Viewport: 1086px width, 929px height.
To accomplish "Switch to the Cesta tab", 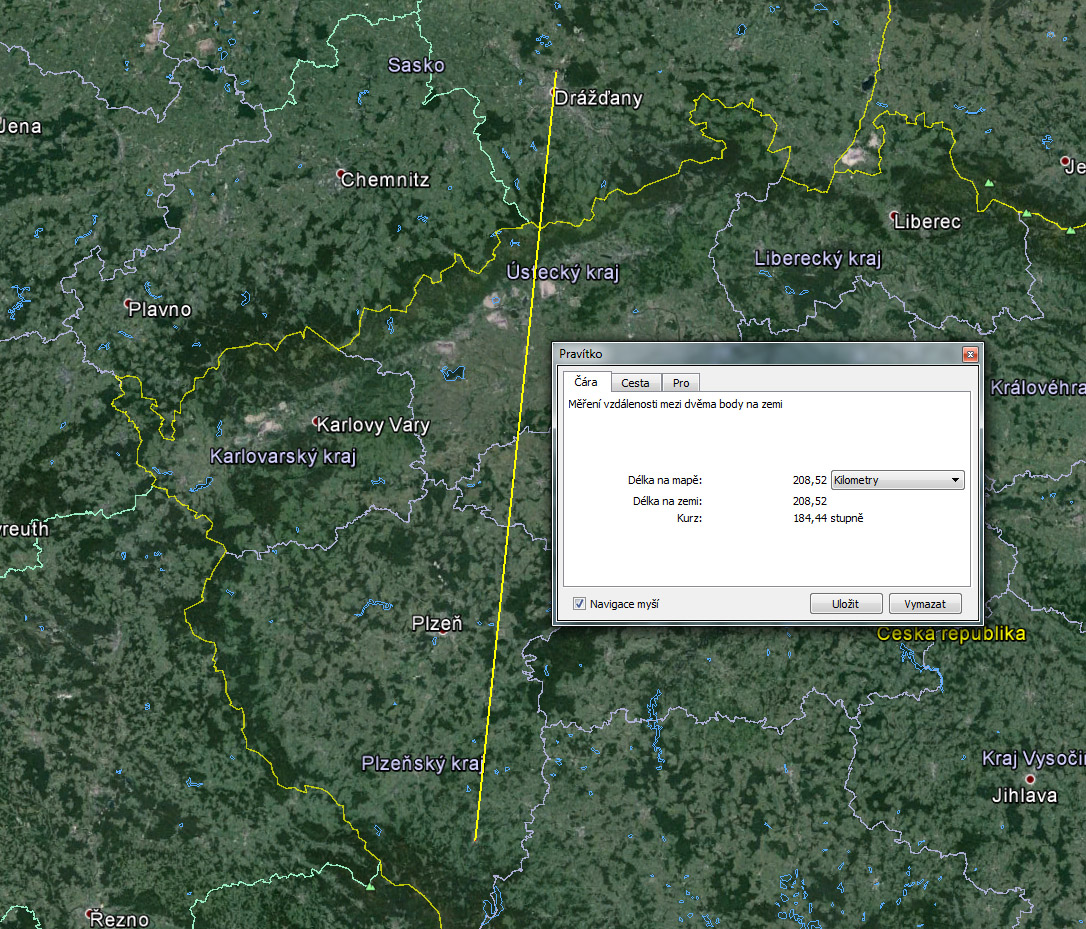I will (x=635, y=383).
